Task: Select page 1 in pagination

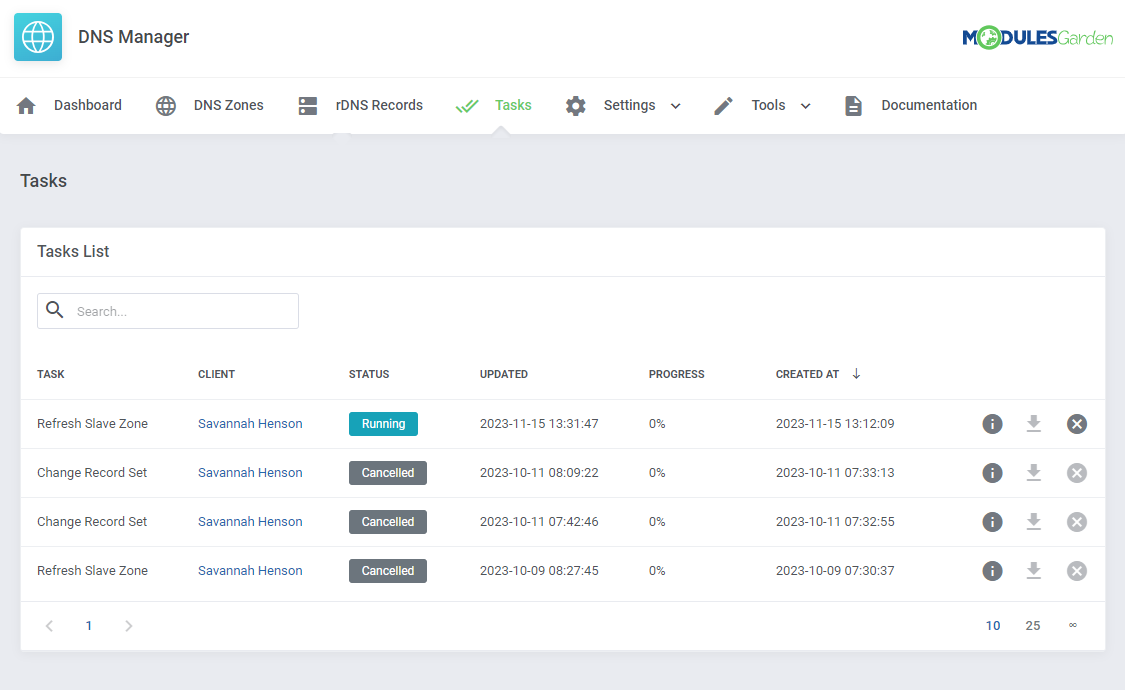Action: (89, 626)
